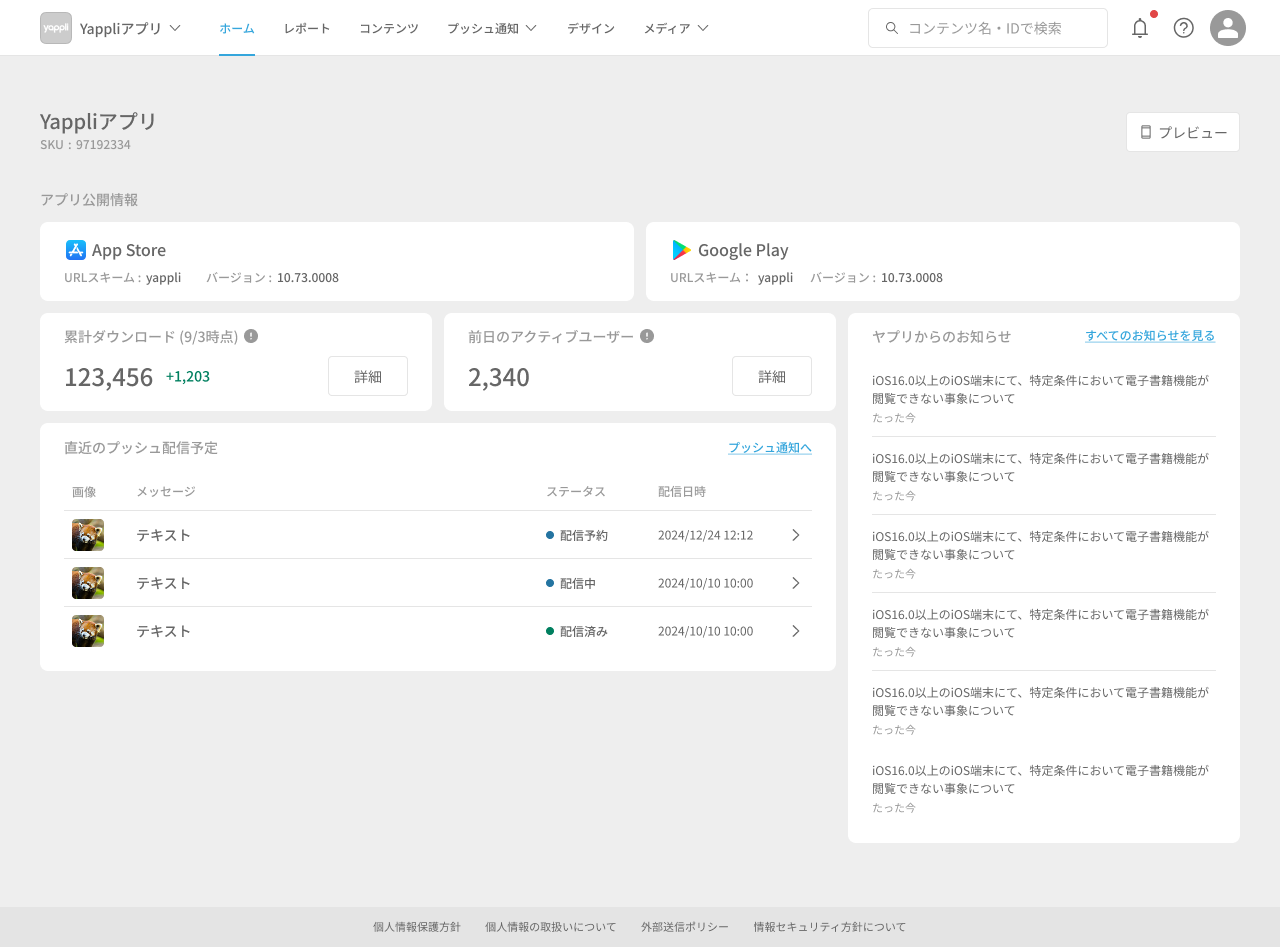Click the プレビュー button
Image resolution: width=1280 pixels, height=947 pixels.
[x=1183, y=132]
